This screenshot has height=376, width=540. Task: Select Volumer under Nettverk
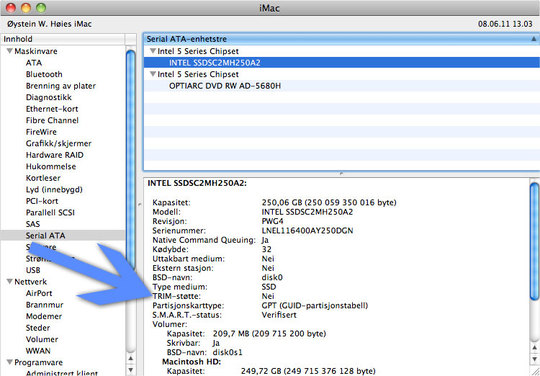click(42, 340)
